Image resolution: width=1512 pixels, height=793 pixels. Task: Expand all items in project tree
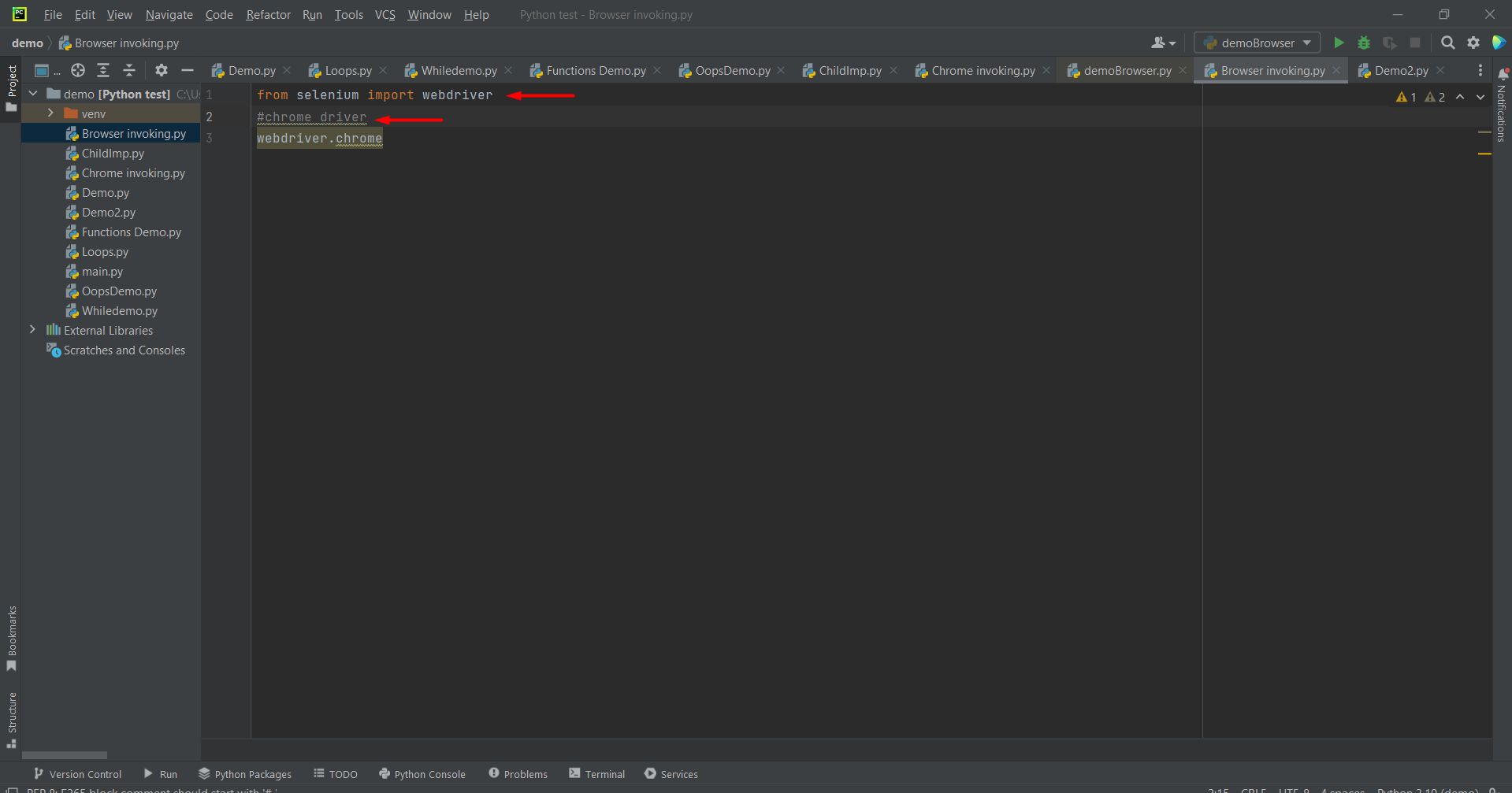coord(103,70)
